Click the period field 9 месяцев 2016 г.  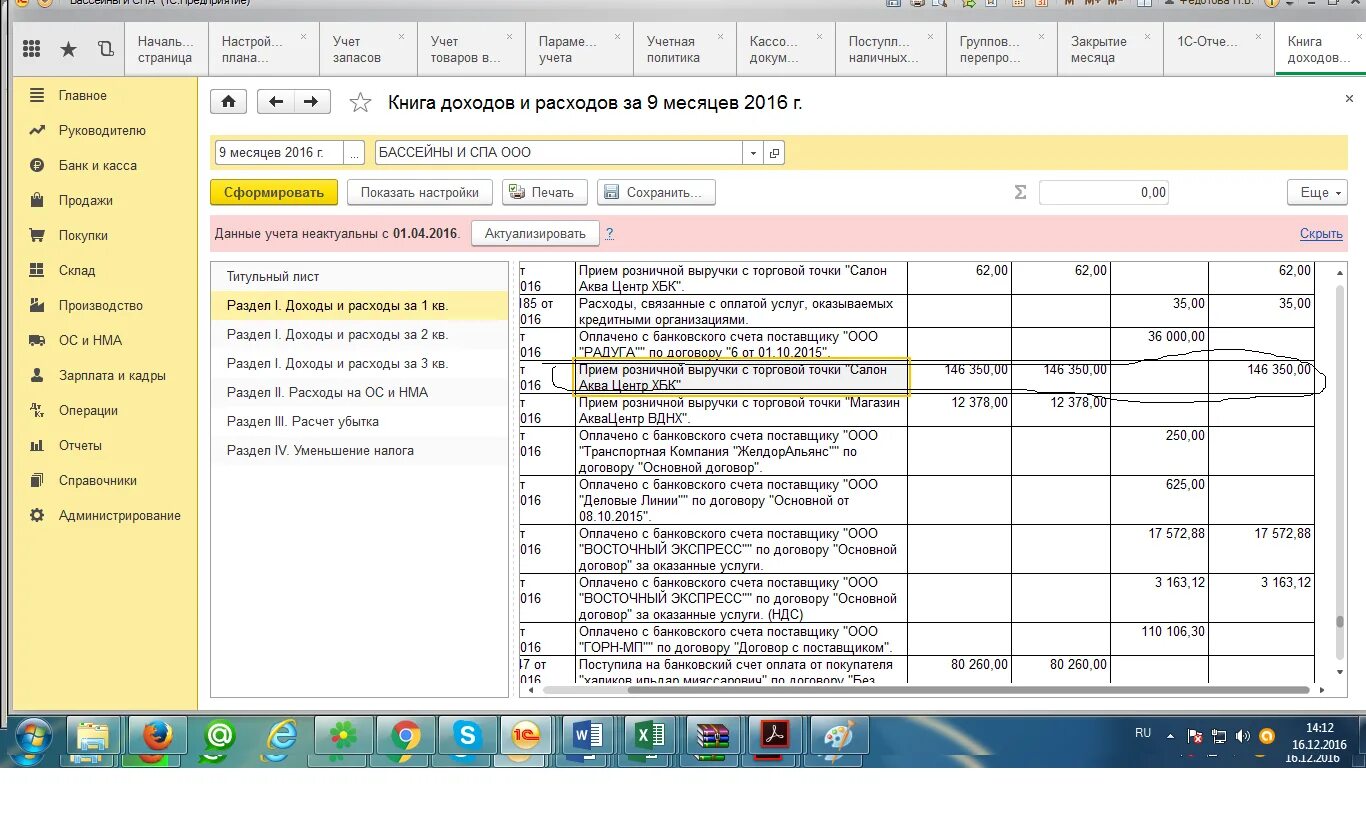(x=279, y=153)
